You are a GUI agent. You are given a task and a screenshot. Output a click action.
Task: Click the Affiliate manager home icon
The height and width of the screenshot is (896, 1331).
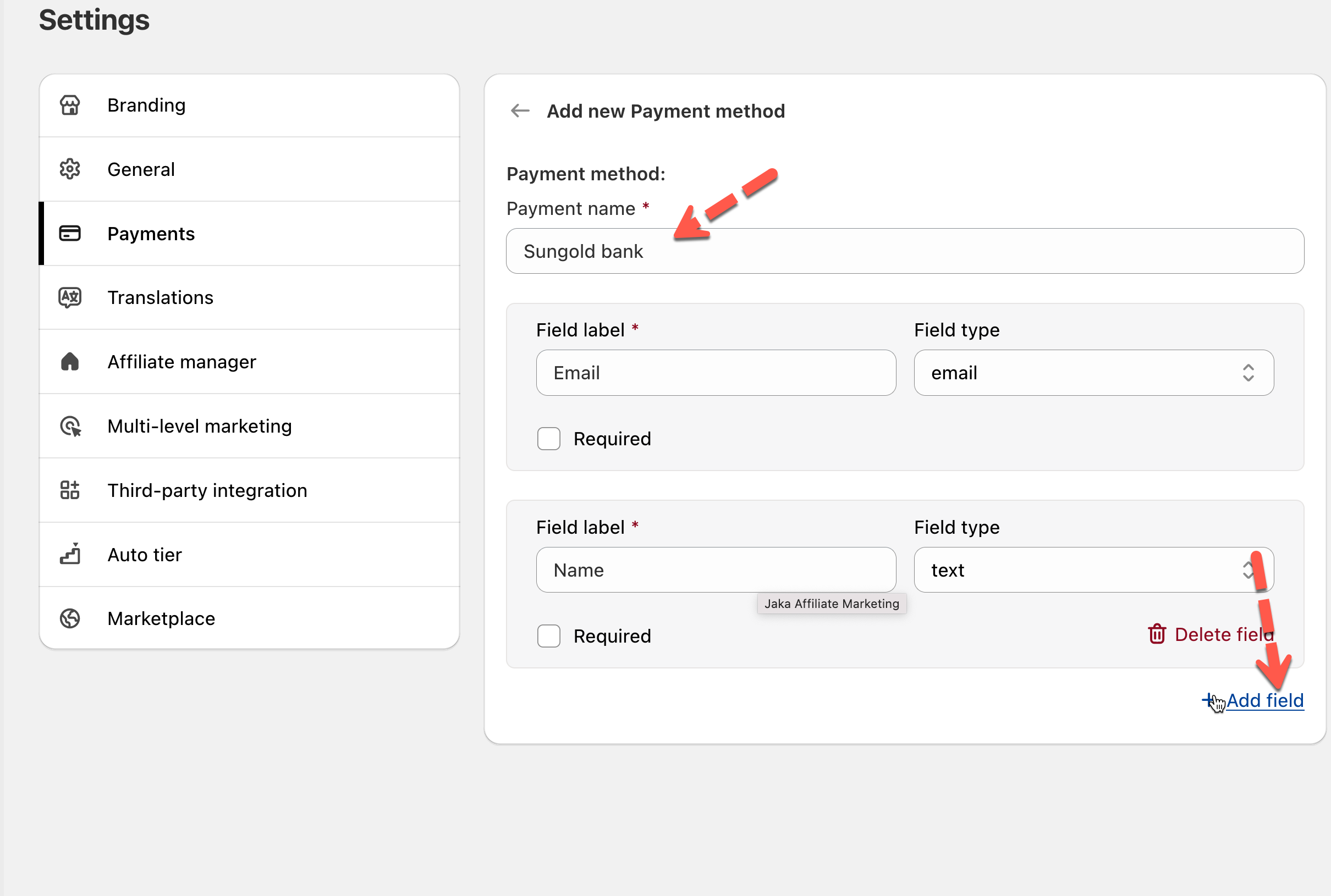tap(70, 362)
